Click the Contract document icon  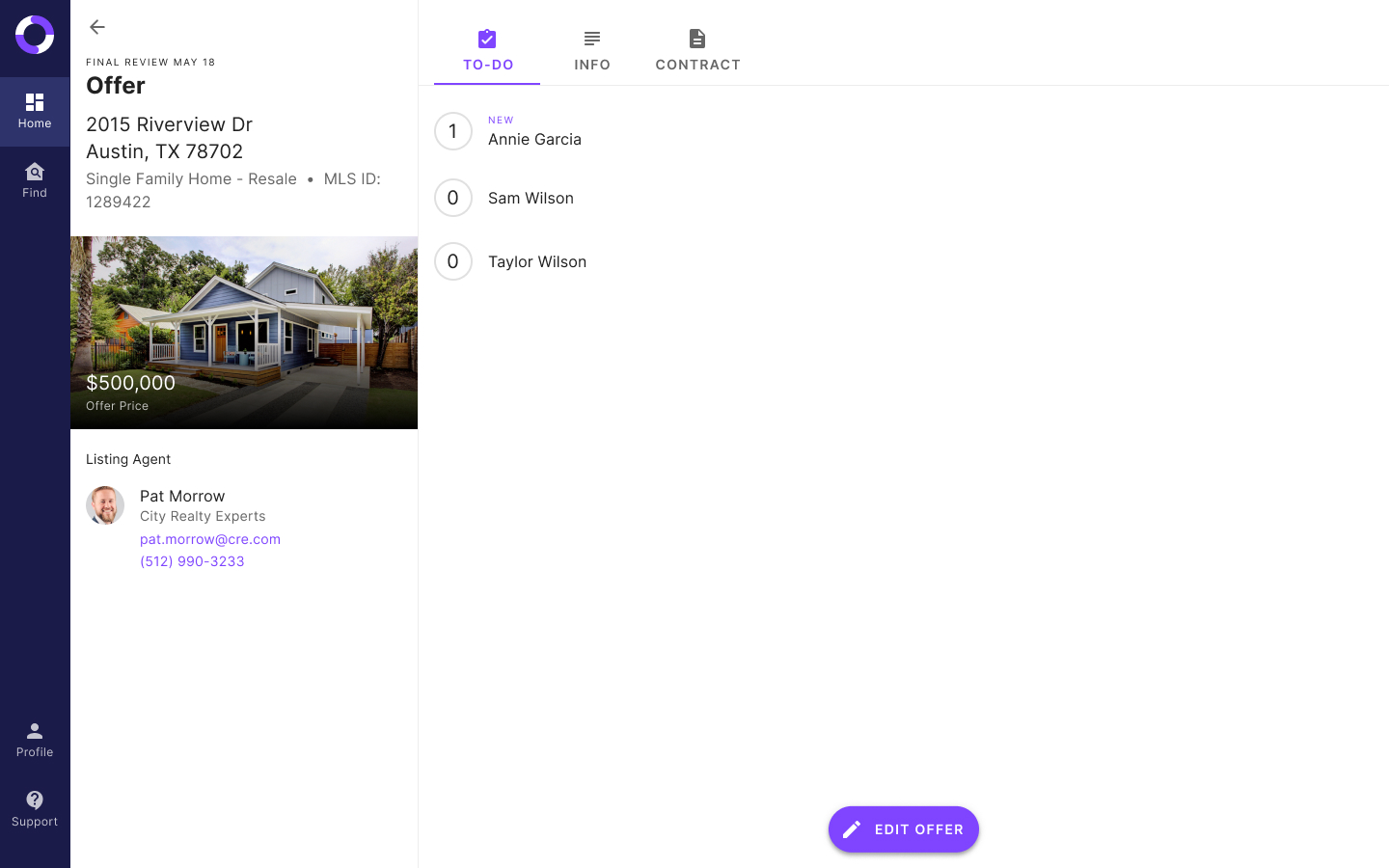click(x=697, y=39)
